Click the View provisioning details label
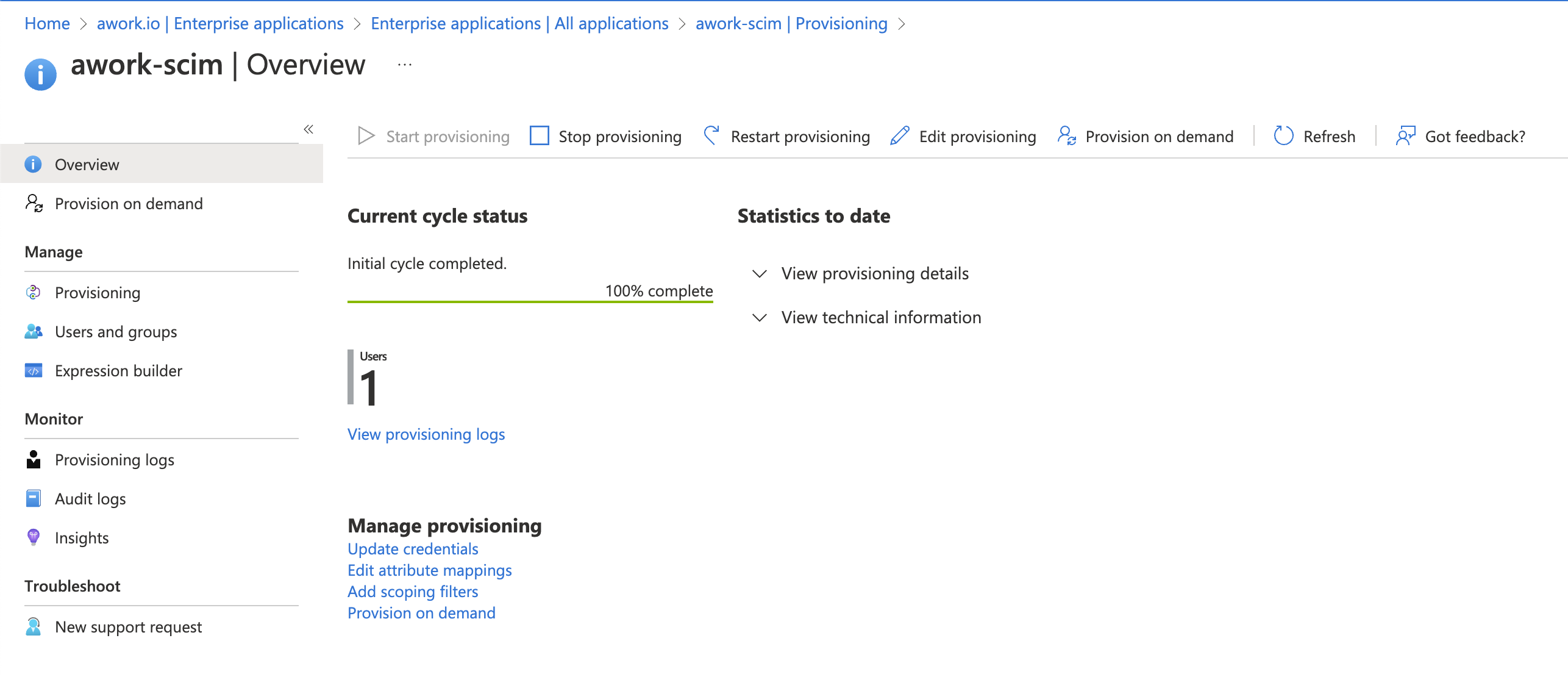Viewport: 1568px width, 677px height. (875, 273)
